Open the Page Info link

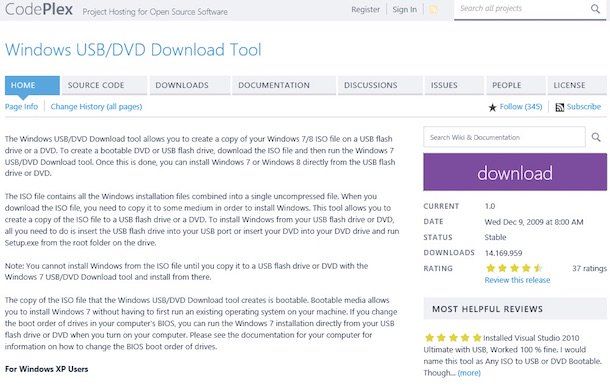21,107
